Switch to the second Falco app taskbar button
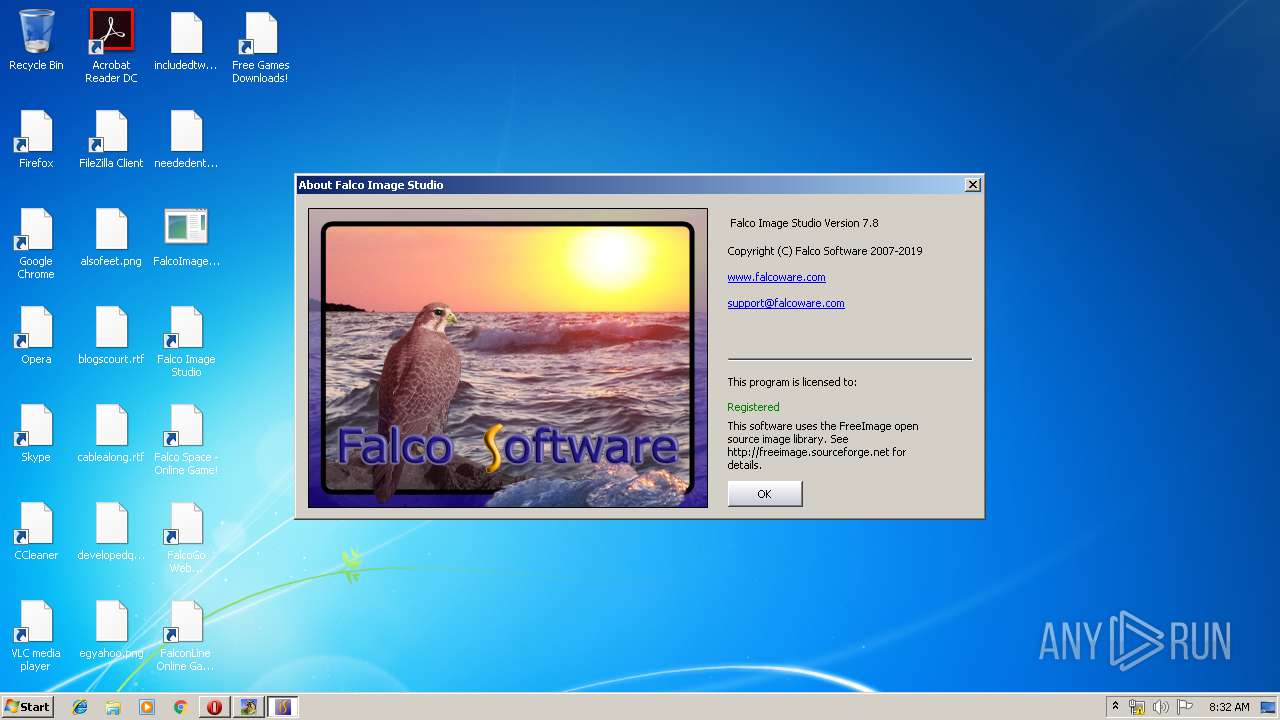1280x720 pixels. point(282,707)
